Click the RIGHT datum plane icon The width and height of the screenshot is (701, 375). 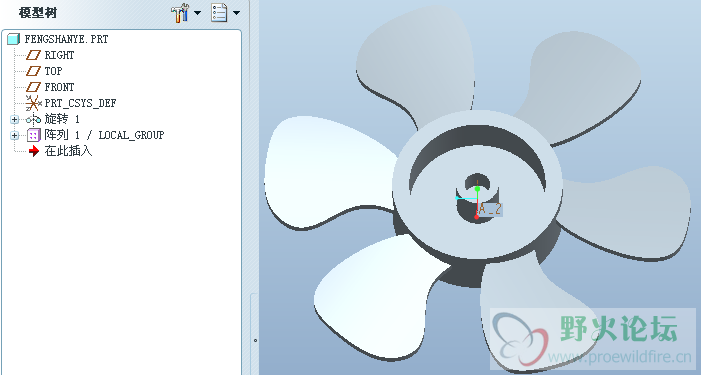coord(34,55)
